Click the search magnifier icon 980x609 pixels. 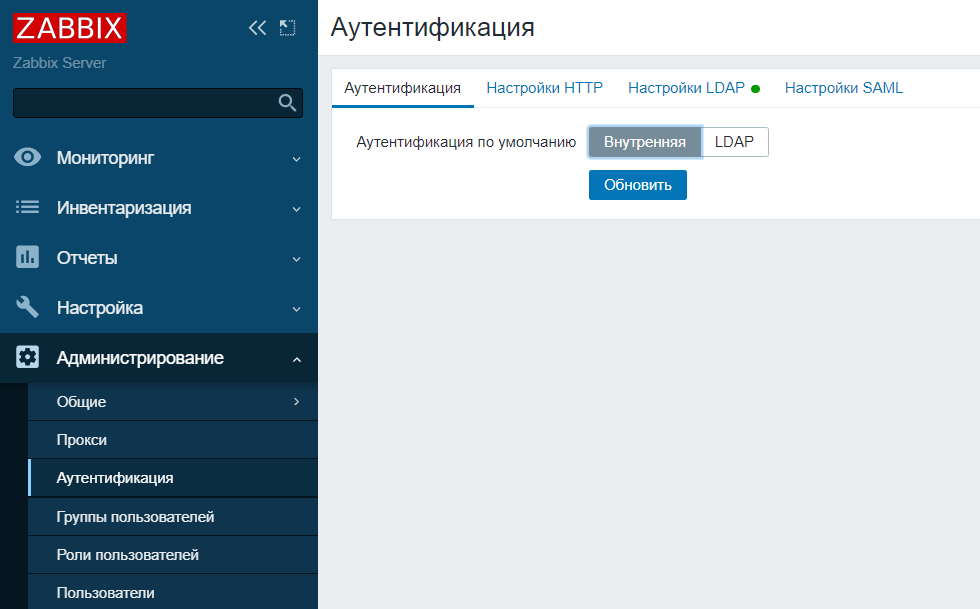click(x=287, y=103)
